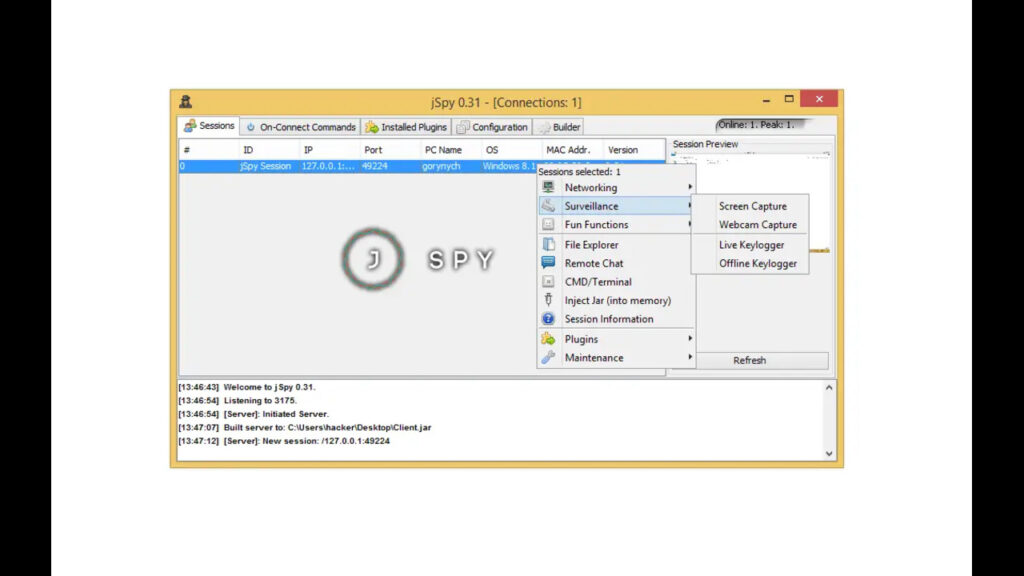Click the 'Listening to 3175' log line
1024x576 pixels.
(237, 400)
